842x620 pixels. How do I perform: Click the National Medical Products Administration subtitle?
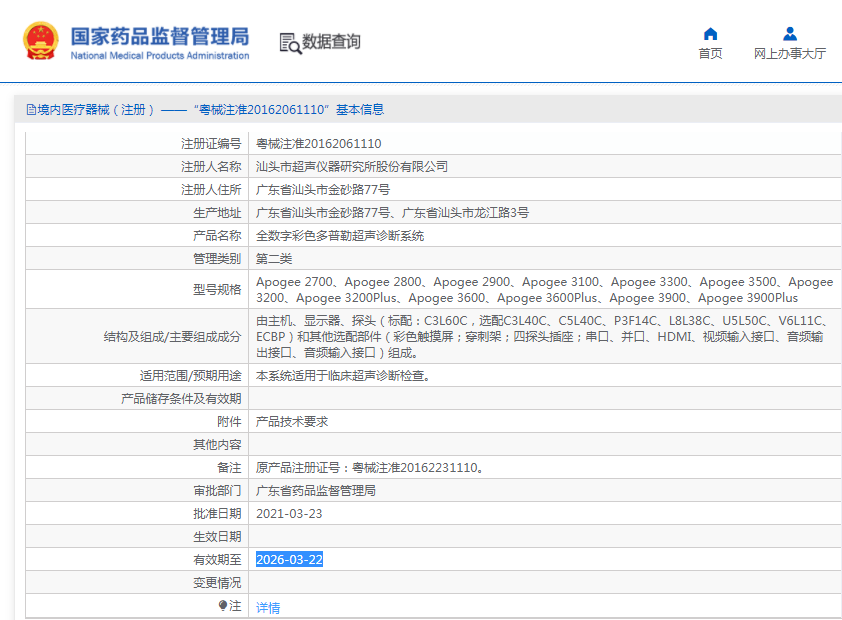pos(159,56)
